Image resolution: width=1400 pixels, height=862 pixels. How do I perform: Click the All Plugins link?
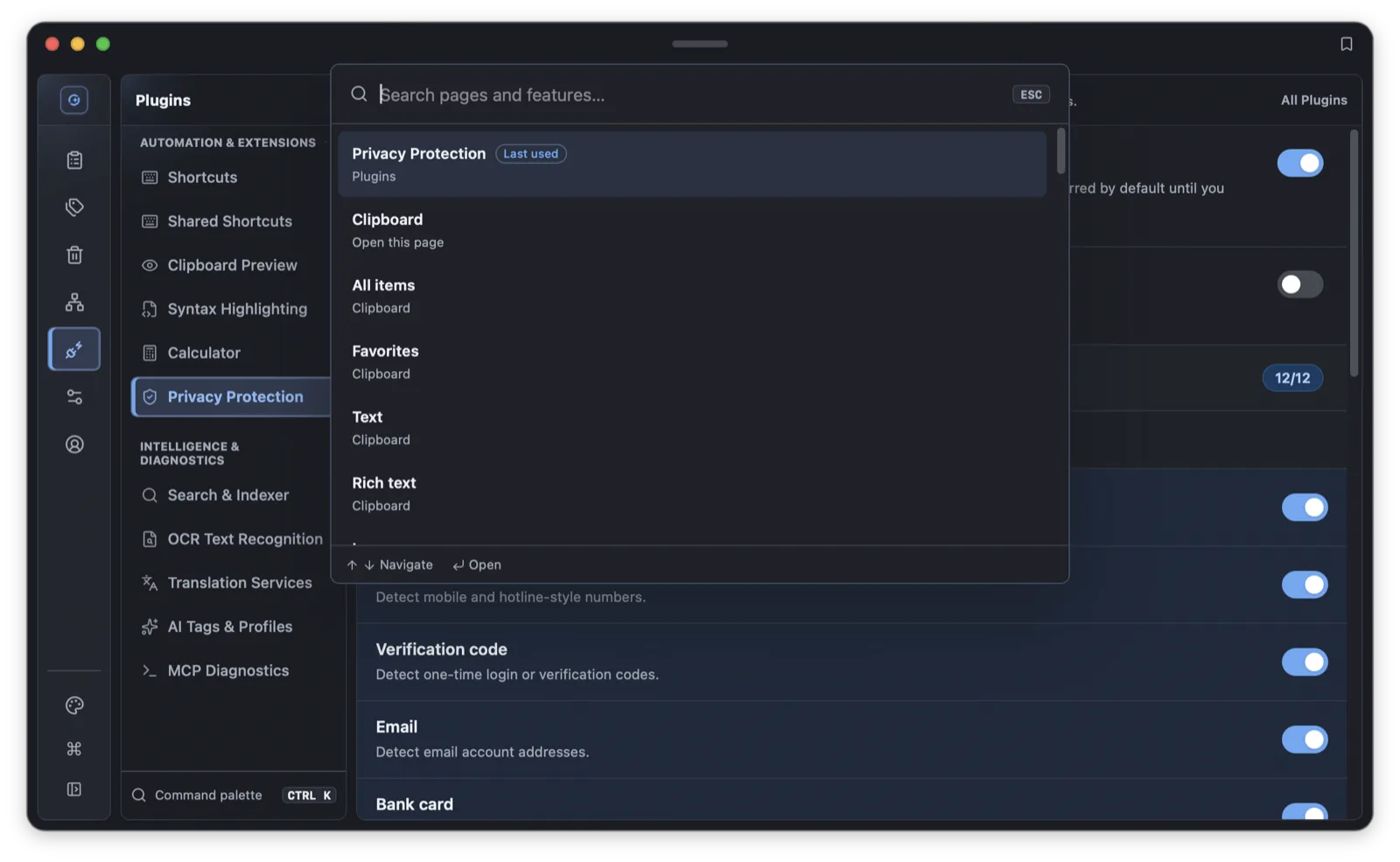pos(1313,100)
